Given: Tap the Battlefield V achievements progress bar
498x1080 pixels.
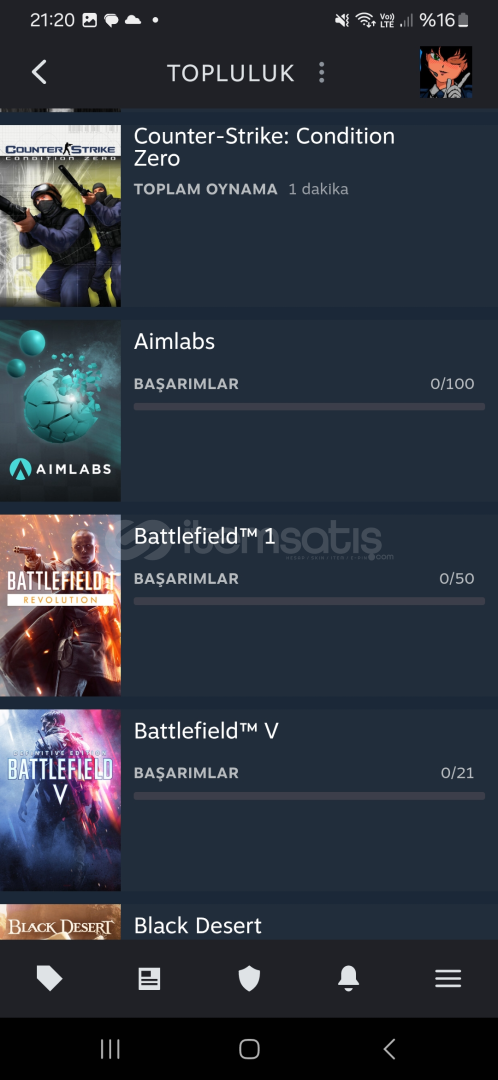Looking at the screenshot, I should (x=309, y=796).
